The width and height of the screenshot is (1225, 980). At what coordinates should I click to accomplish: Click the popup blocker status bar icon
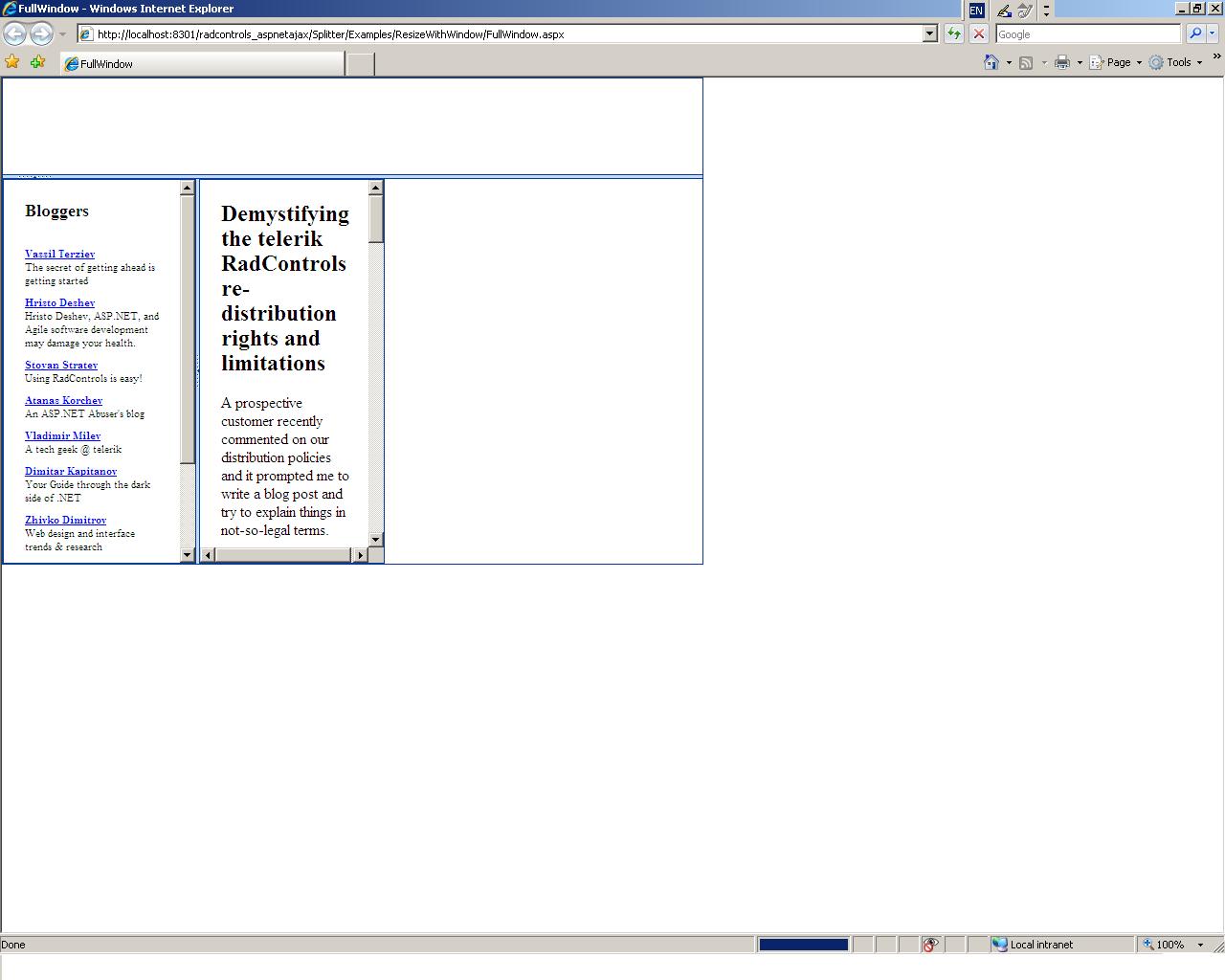pyautogui.click(x=930, y=945)
